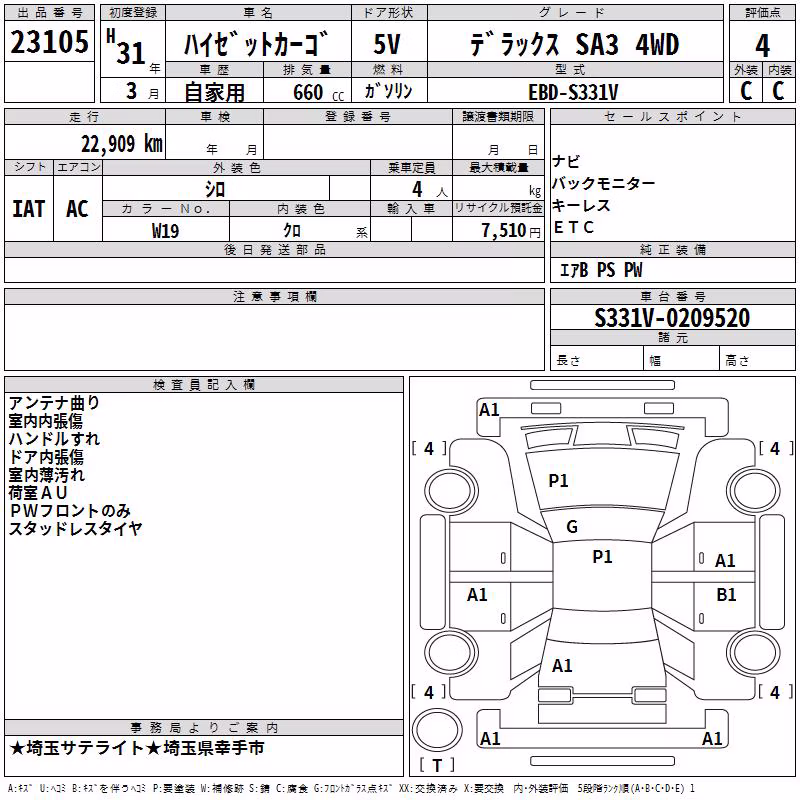
Task: Click displacement value 660 cc
Action: 319,92
